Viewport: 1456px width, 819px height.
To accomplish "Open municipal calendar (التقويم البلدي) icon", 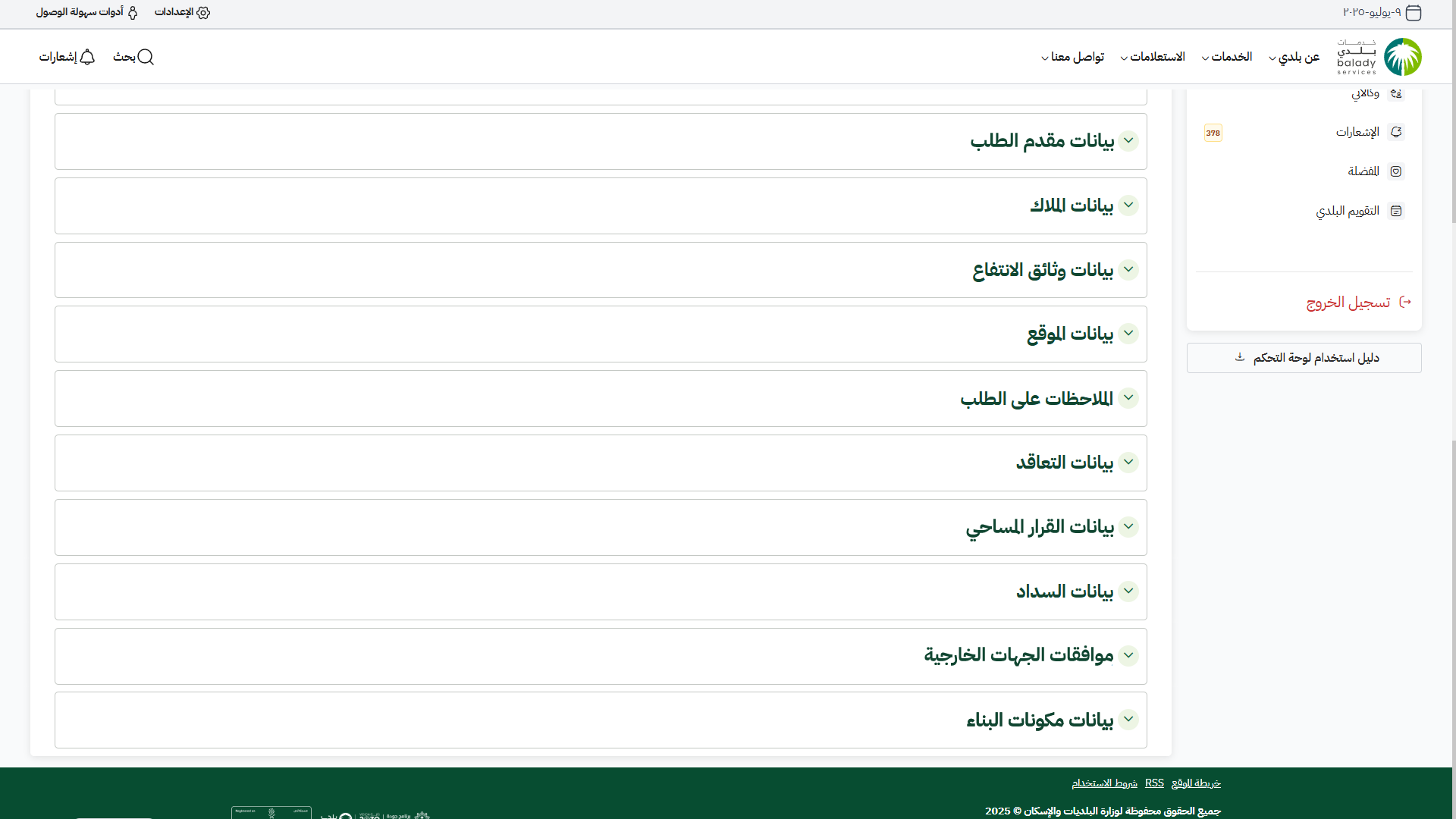I will click(1396, 211).
